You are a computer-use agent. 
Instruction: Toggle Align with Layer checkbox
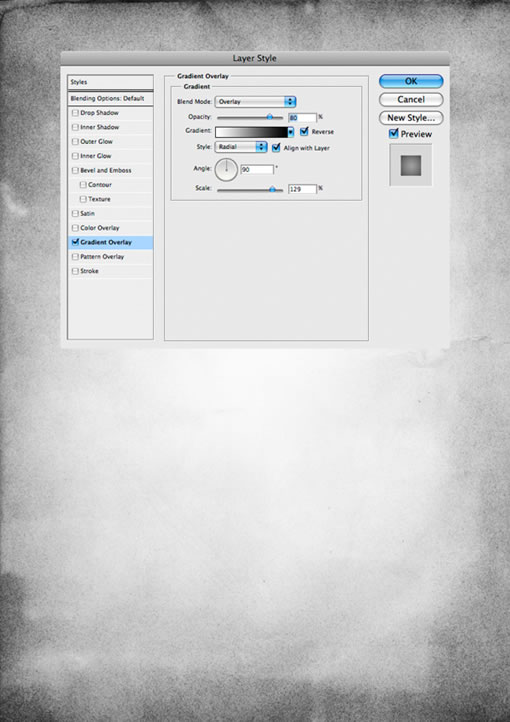coord(276,148)
